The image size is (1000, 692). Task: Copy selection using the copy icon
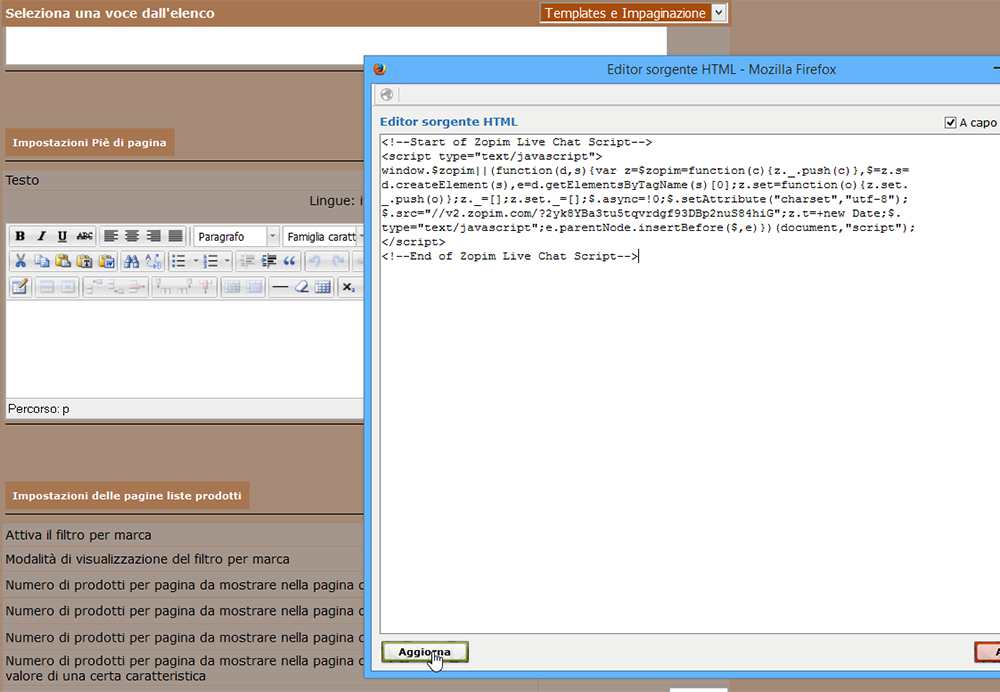coord(42,261)
